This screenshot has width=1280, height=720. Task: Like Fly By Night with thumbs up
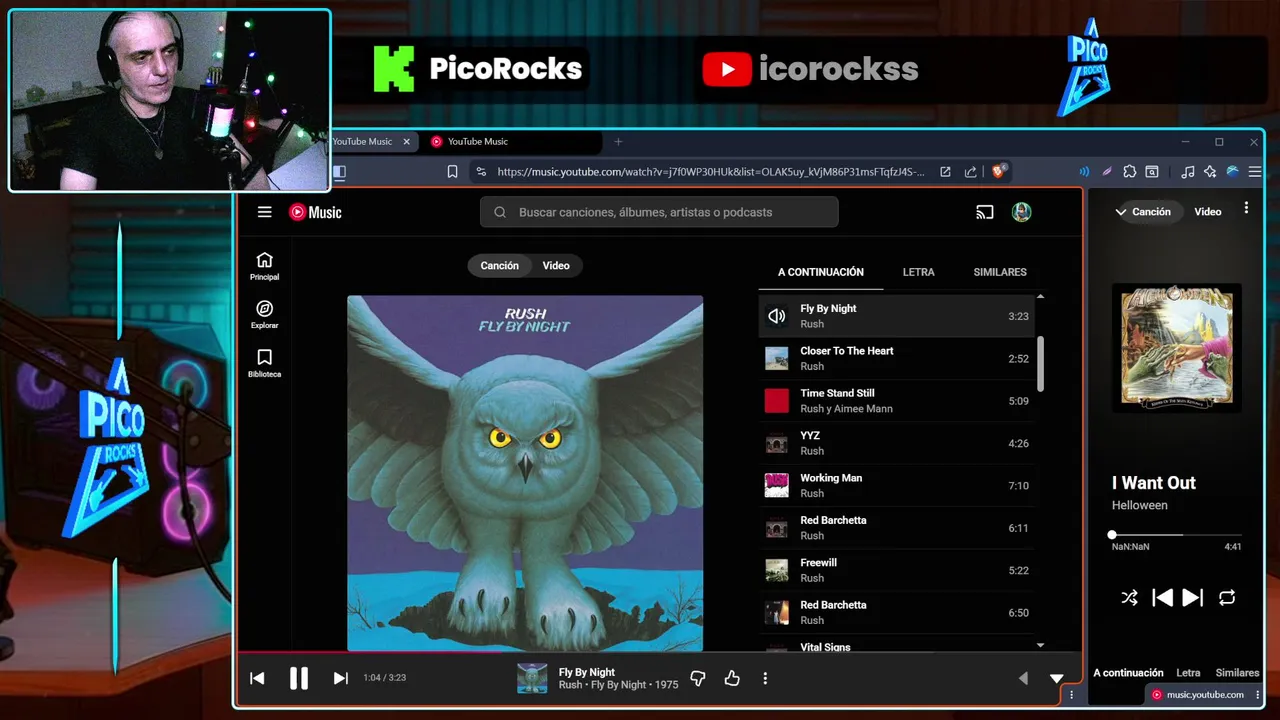click(x=732, y=678)
